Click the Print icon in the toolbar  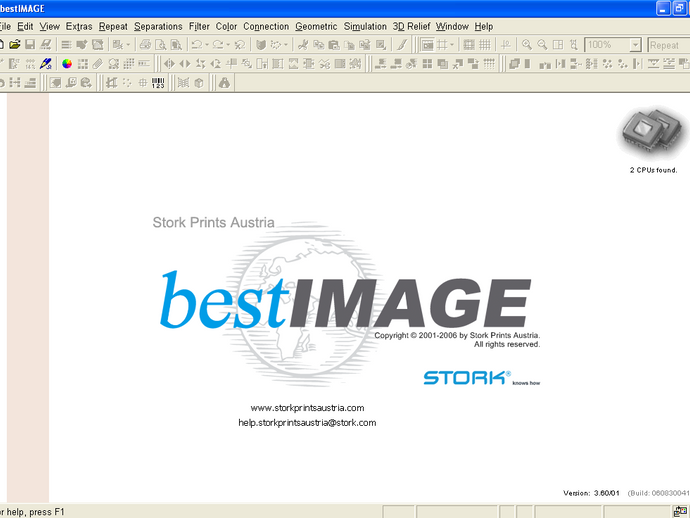click(x=145, y=44)
